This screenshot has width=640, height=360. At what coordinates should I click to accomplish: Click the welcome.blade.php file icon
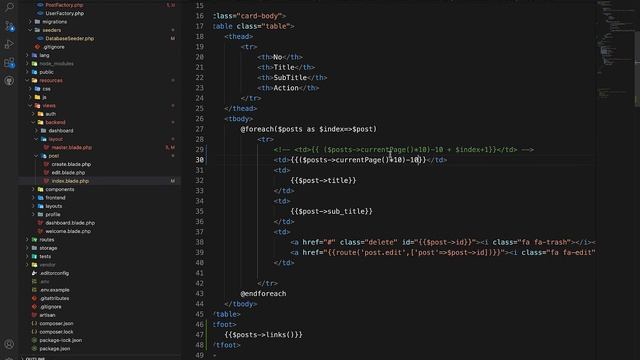(40, 231)
